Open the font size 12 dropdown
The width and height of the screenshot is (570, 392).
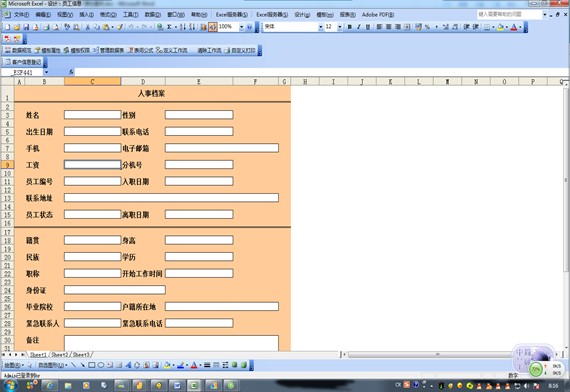tap(340, 27)
